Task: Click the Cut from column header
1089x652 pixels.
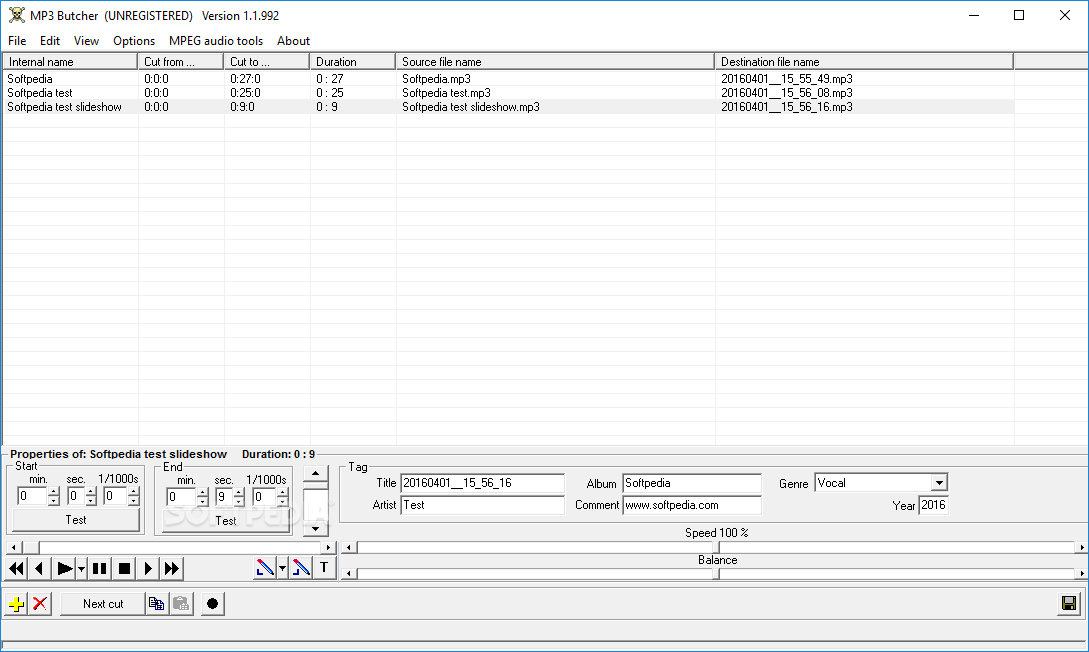Action: pyautogui.click(x=181, y=62)
